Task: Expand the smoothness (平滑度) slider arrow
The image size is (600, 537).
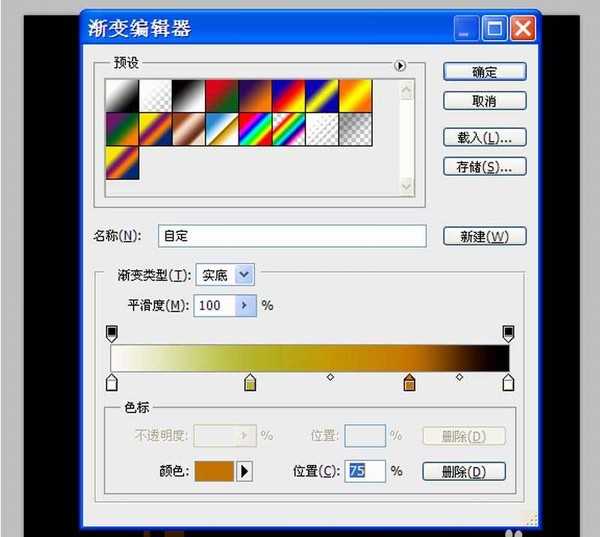Action: (246, 305)
